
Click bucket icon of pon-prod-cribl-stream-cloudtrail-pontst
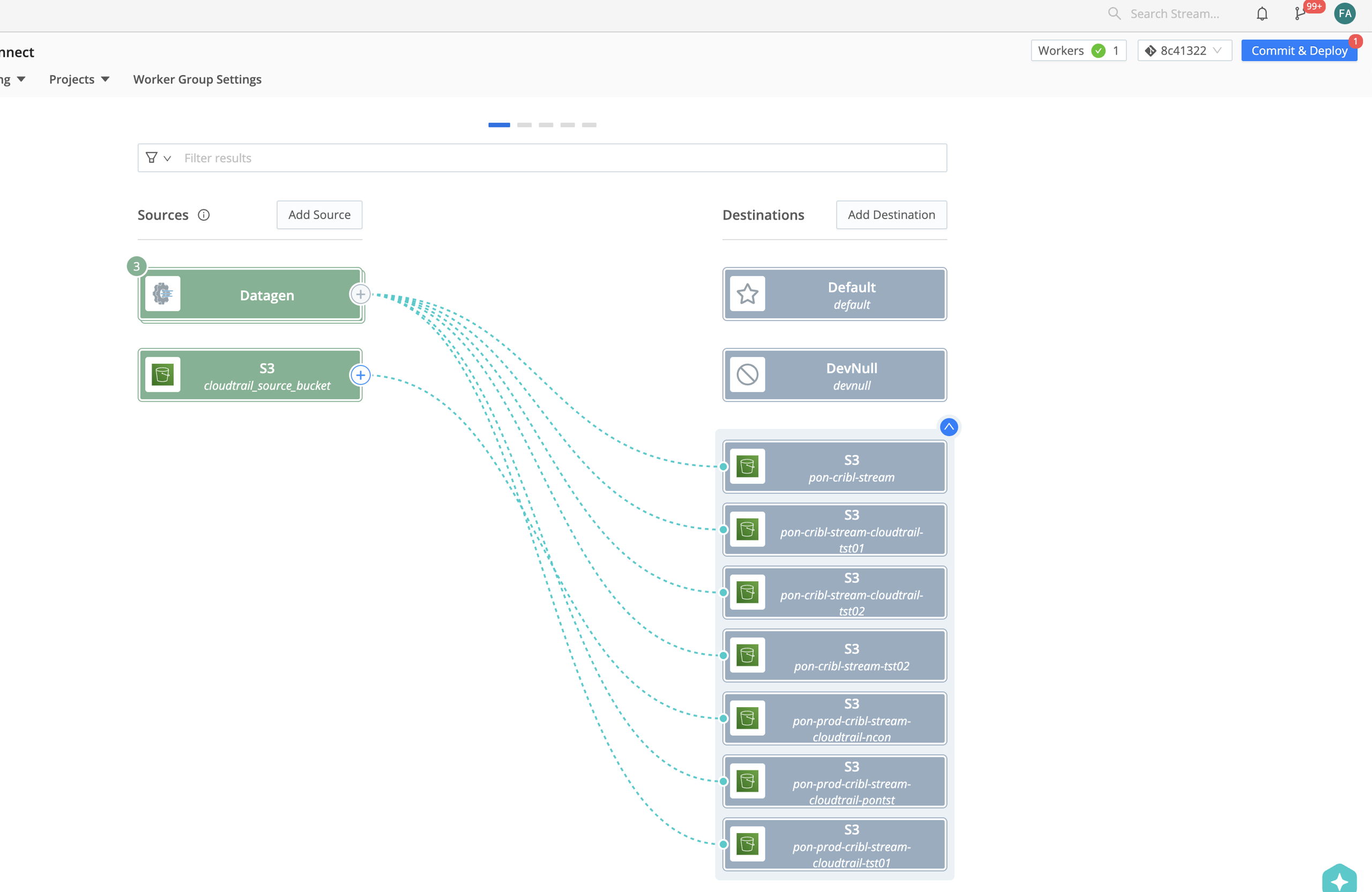748,781
